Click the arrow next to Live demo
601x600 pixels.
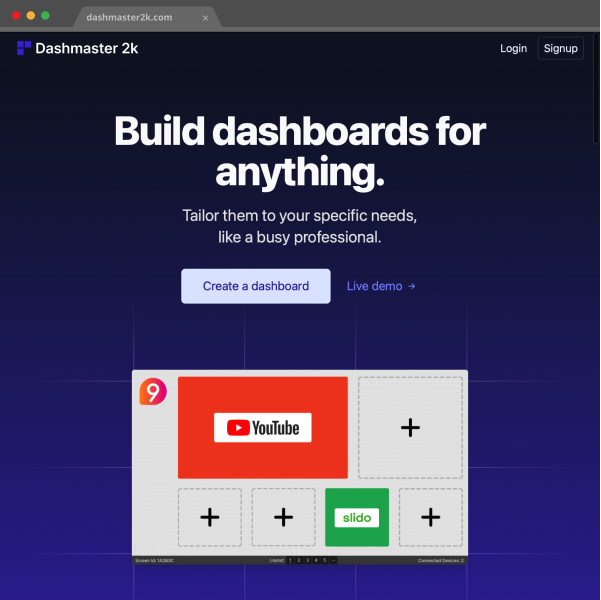(x=412, y=286)
